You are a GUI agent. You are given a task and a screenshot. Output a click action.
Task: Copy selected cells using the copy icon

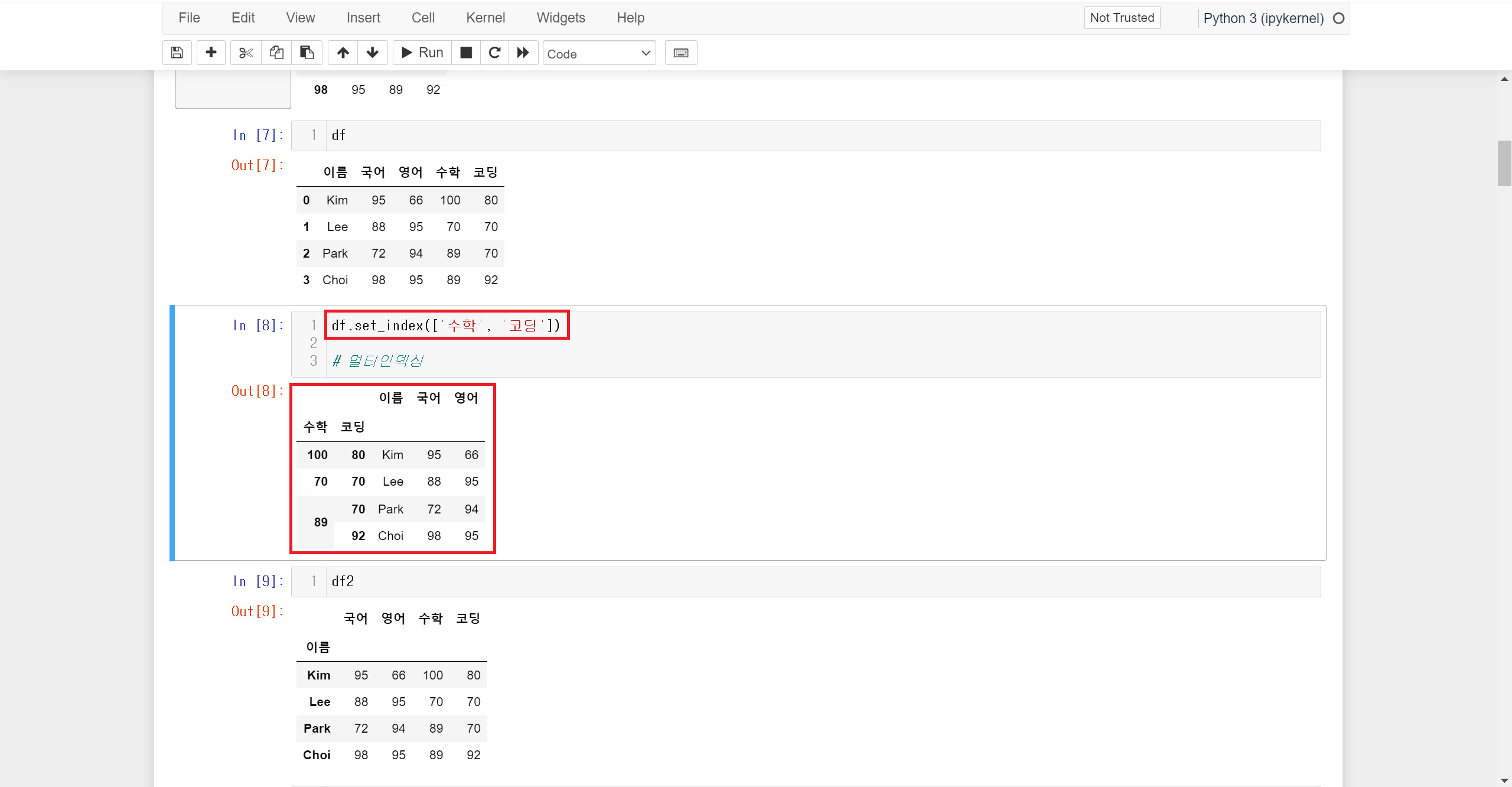click(x=276, y=53)
